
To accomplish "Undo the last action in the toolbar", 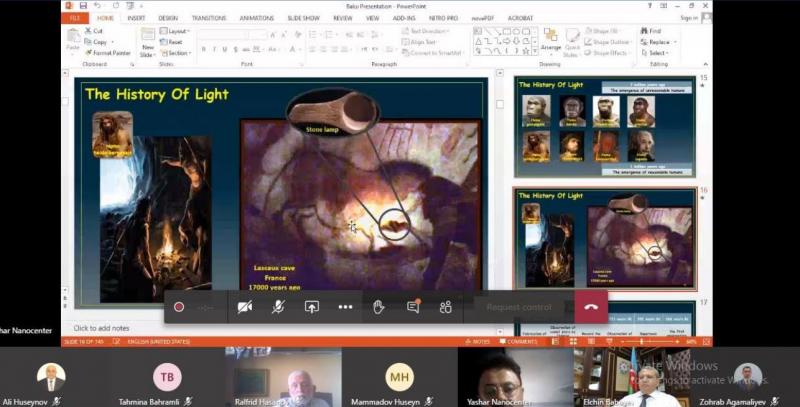I will point(99,6).
